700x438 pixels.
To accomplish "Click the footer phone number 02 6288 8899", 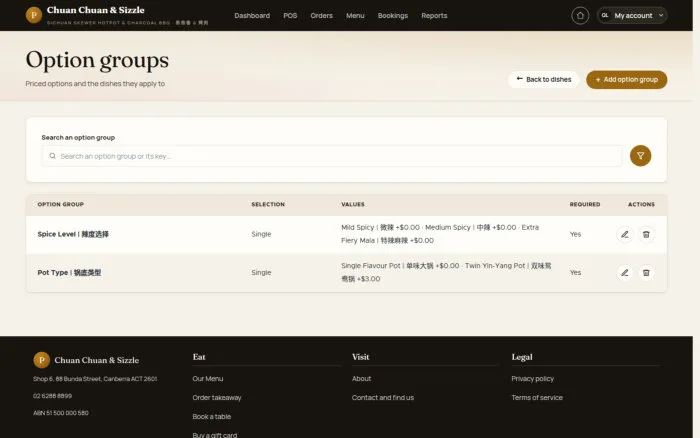I will (52, 396).
